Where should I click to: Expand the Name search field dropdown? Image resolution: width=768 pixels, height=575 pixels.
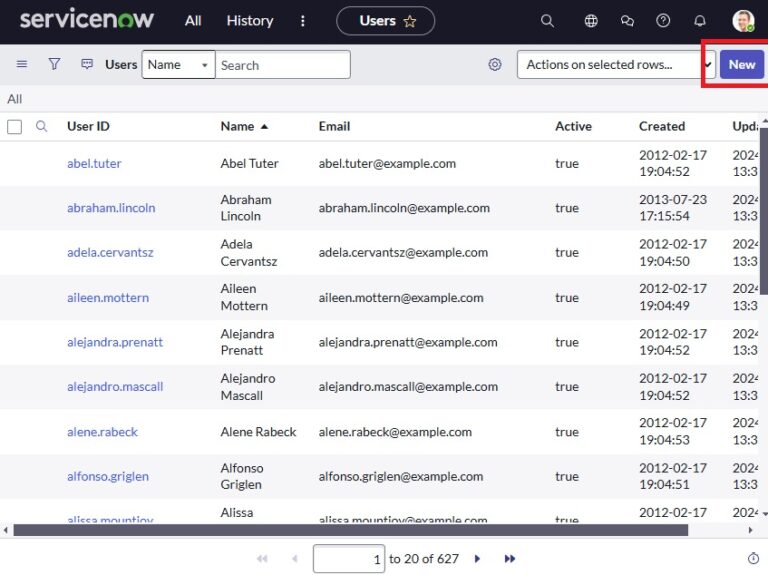(178, 65)
